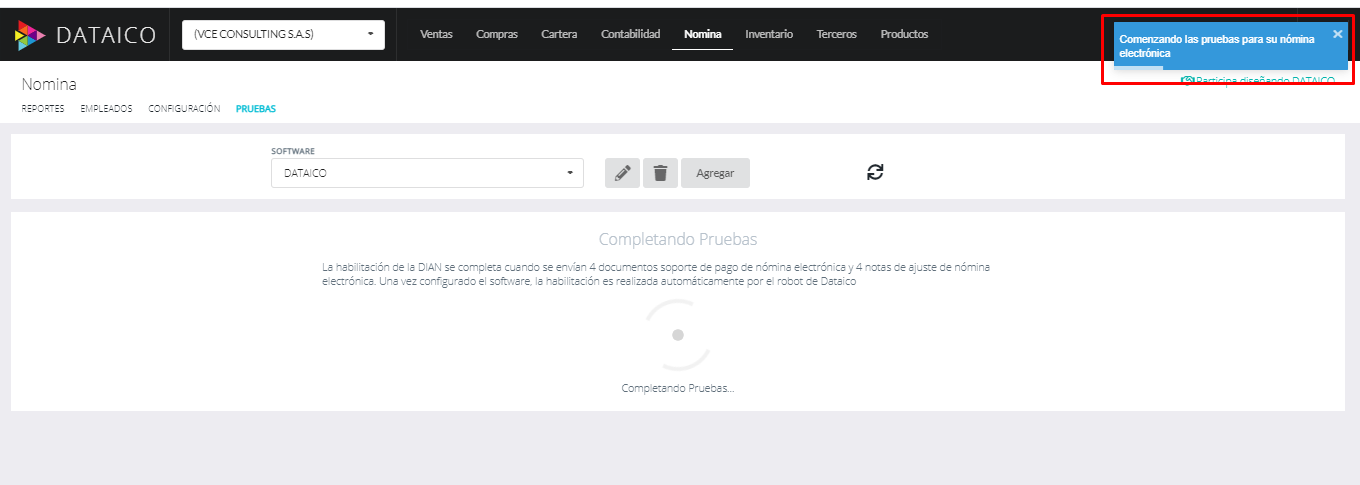1360x485 pixels.
Task: Go to the Productos menu
Action: (904, 34)
